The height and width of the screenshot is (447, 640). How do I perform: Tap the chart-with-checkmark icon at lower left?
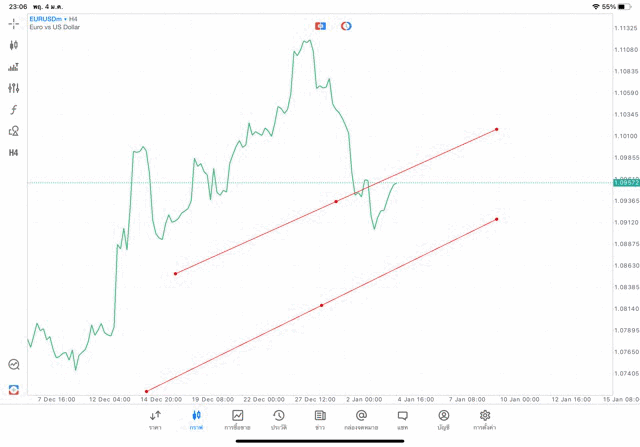[14, 365]
